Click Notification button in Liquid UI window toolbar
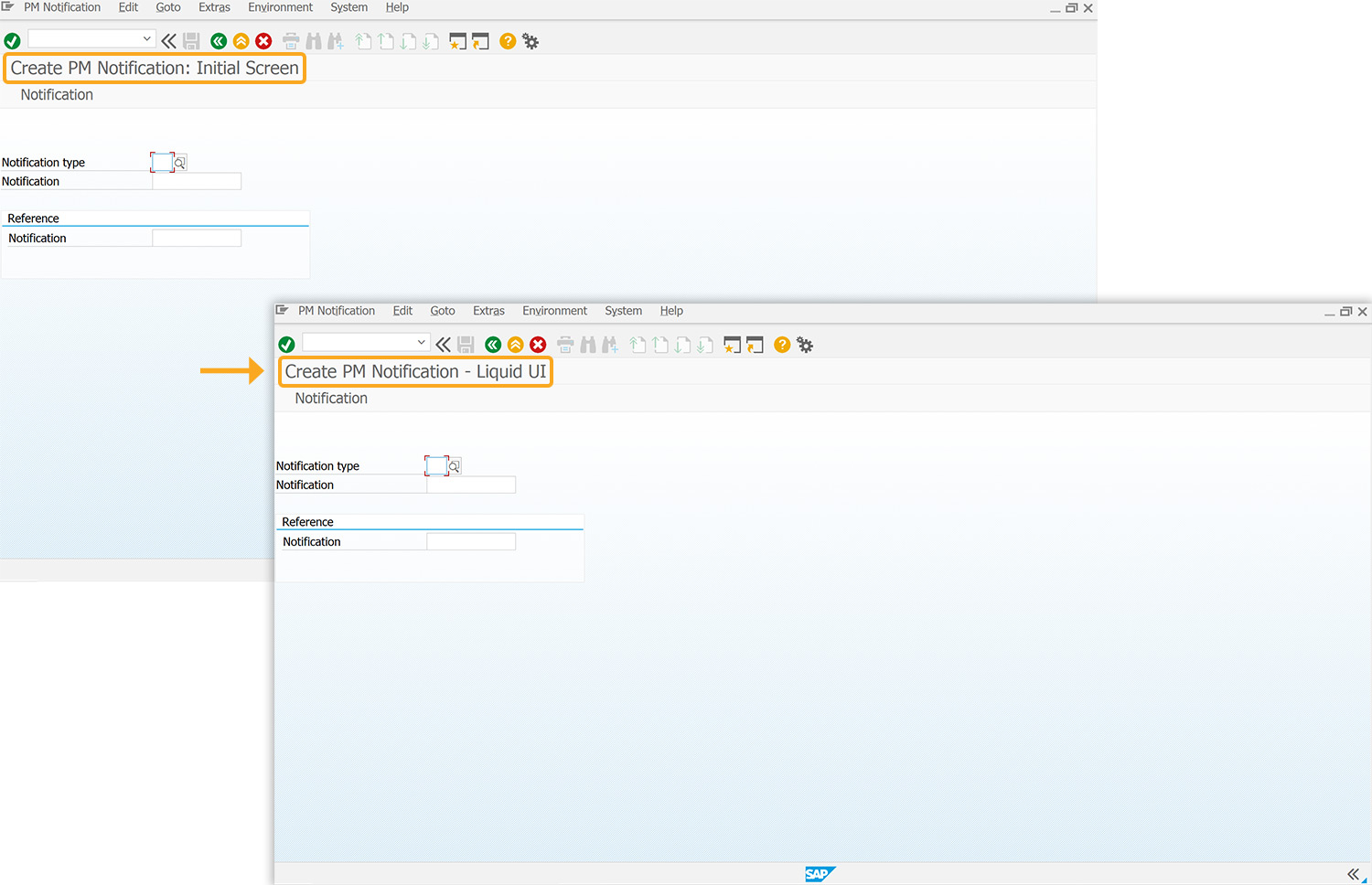Screen dimensions: 1372x885 pyautogui.click(x=331, y=399)
